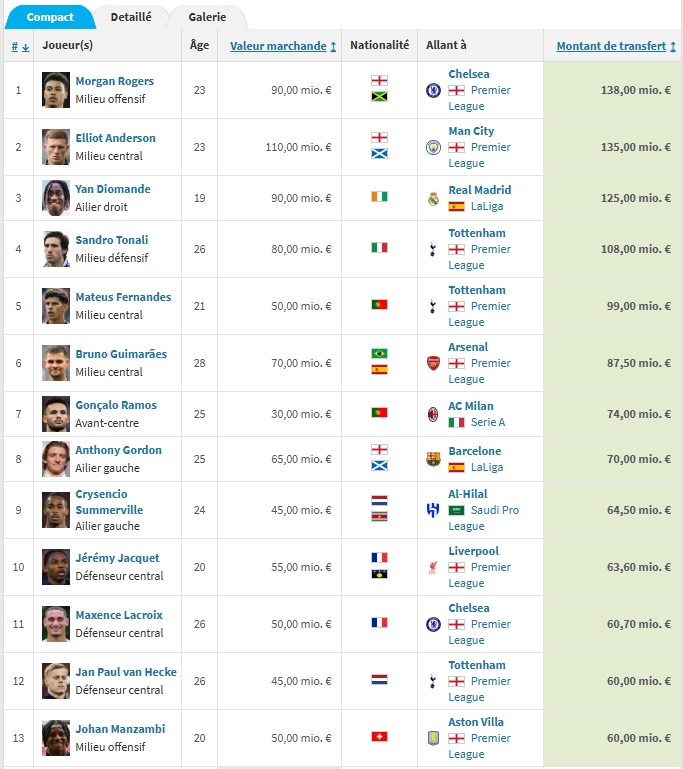Click the Real Madrid club crest icon
This screenshot has height=769, width=683.
click(x=433, y=198)
